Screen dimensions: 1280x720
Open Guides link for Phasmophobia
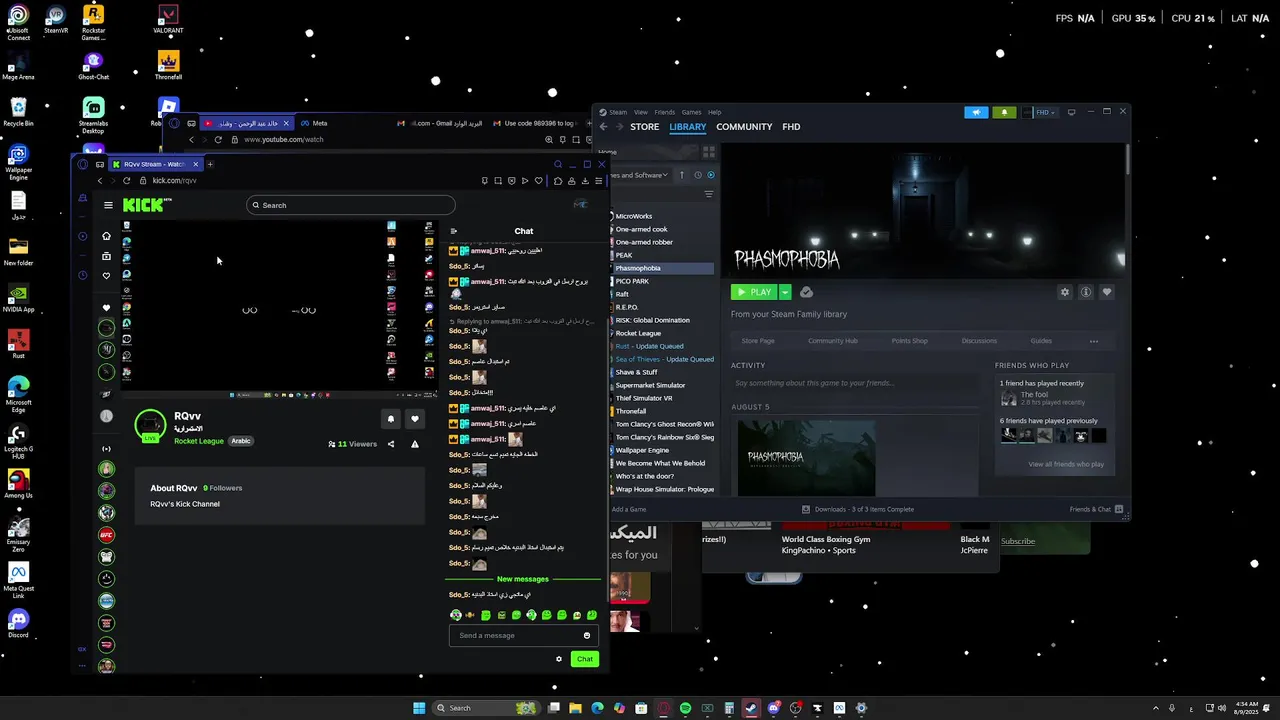coord(1041,341)
